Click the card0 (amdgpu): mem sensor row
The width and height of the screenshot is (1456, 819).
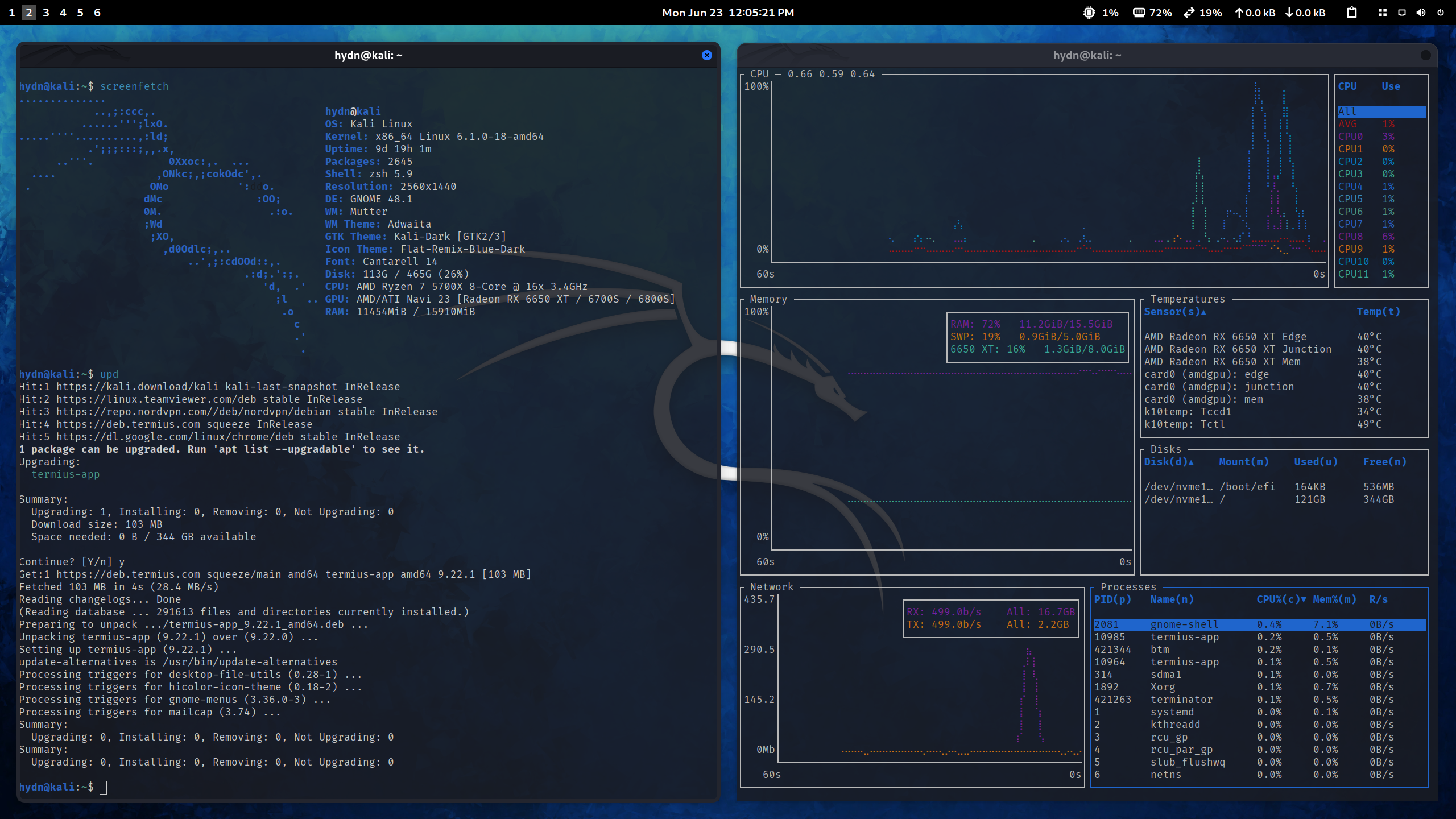tap(1285, 399)
